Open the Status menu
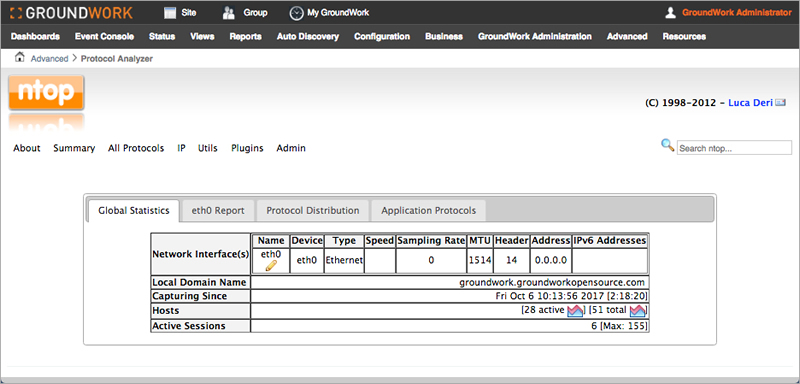800x384 pixels. pyautogui.click(x=162, y=37)
